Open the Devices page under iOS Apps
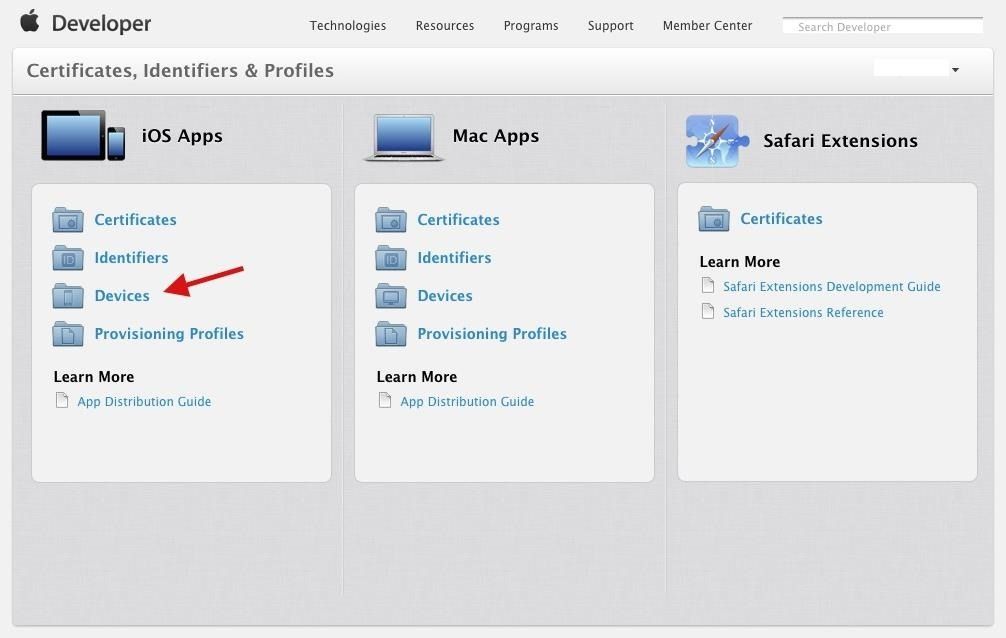Viewport: 1006px width, 638px height. (121, 295)
